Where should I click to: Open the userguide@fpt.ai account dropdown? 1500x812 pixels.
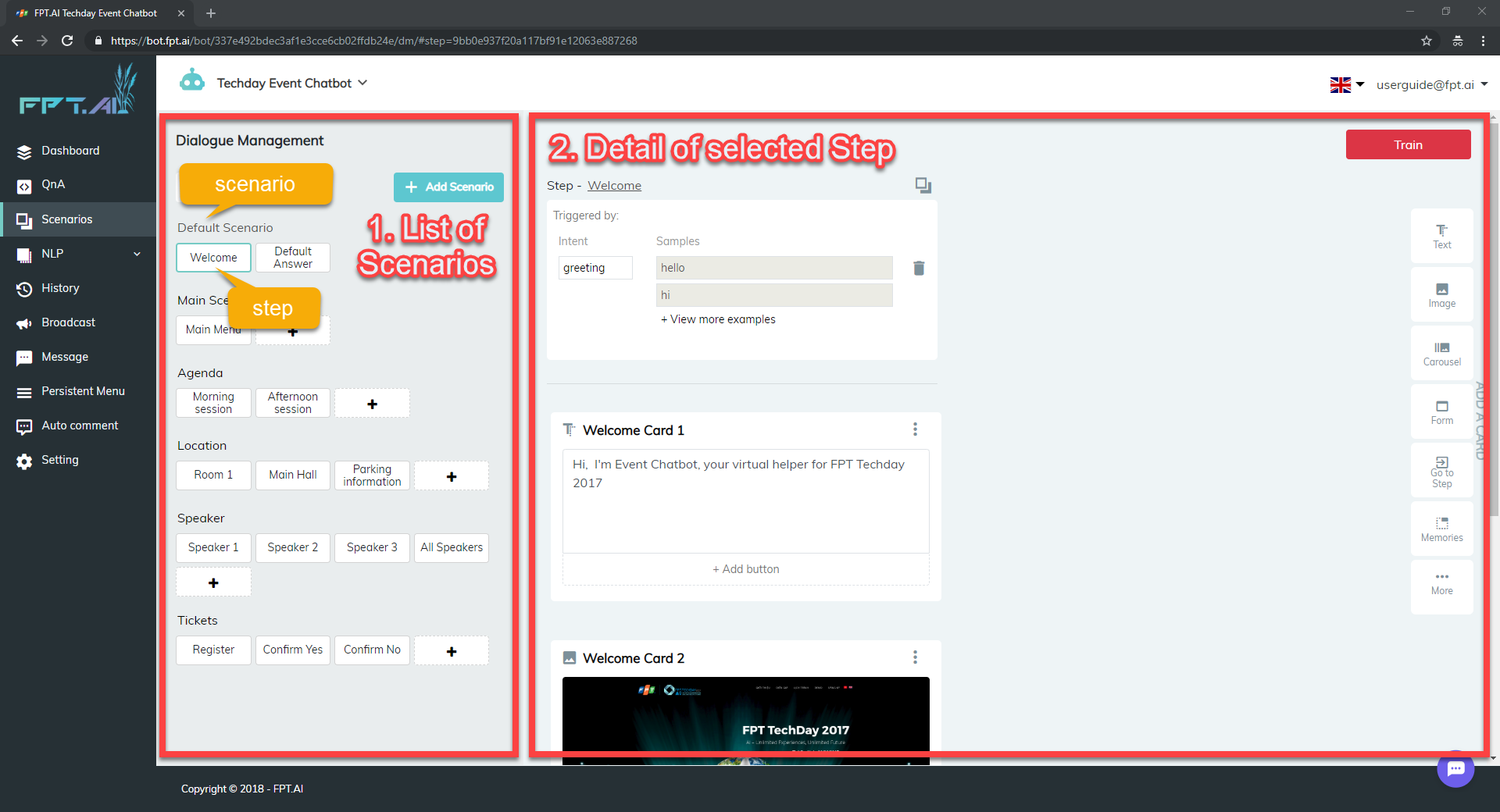point(1432,84)
